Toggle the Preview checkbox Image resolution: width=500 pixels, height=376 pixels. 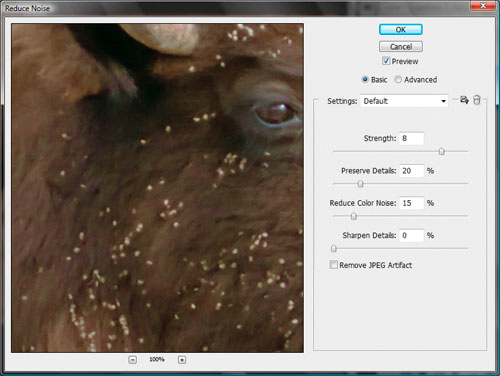[x=386, y=61]
